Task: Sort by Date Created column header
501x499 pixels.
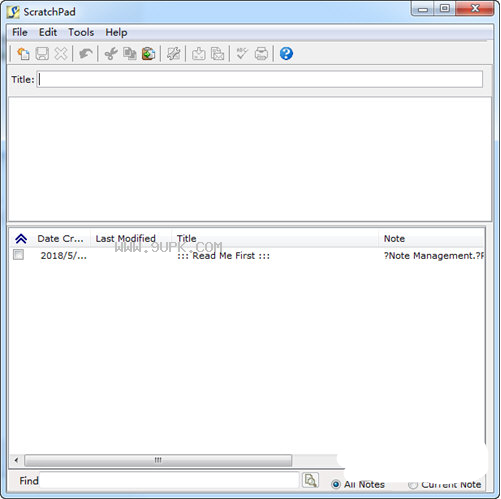Action: tap(60, 239)
